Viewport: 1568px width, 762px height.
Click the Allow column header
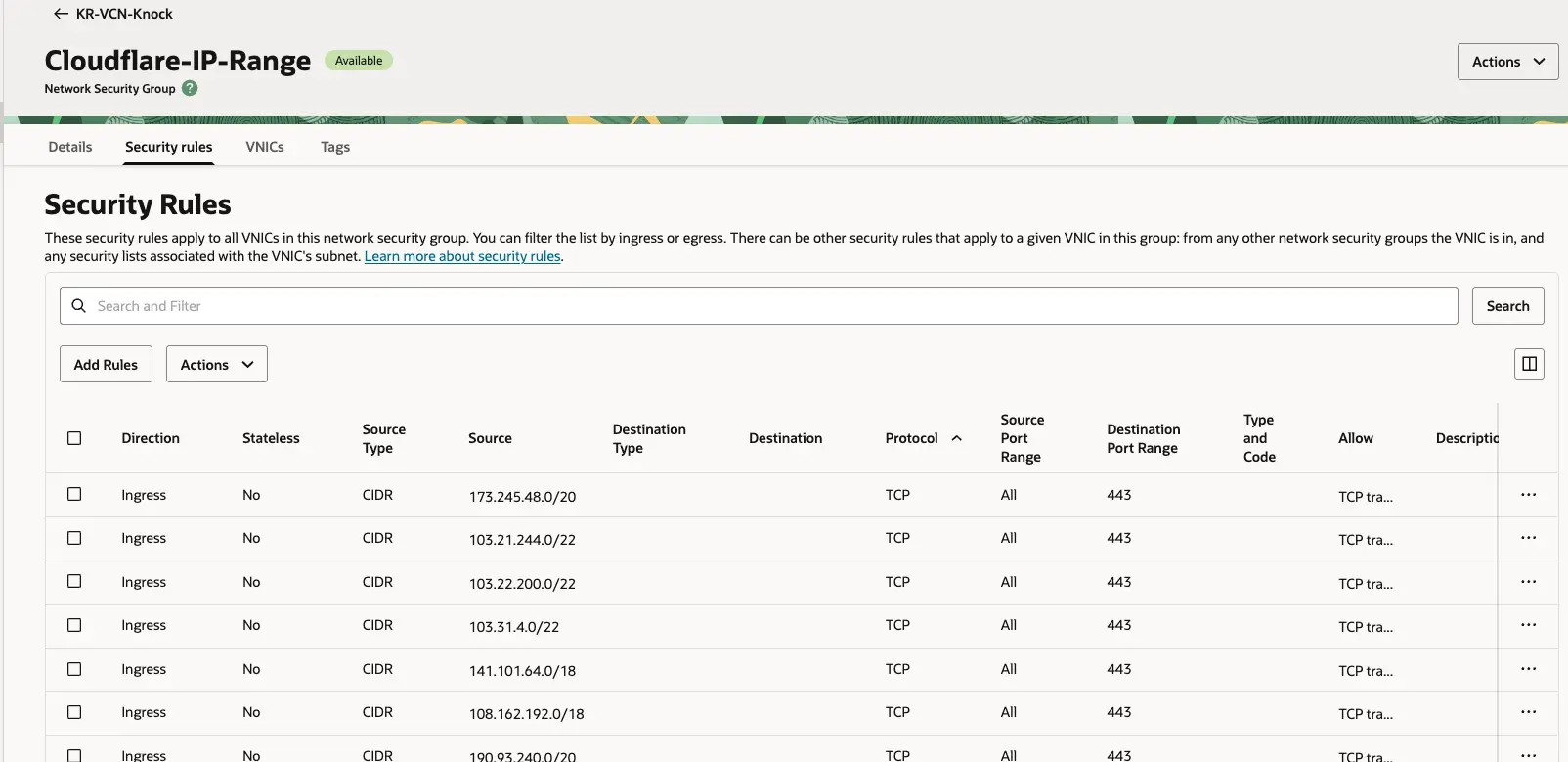tap(1355, 438)
